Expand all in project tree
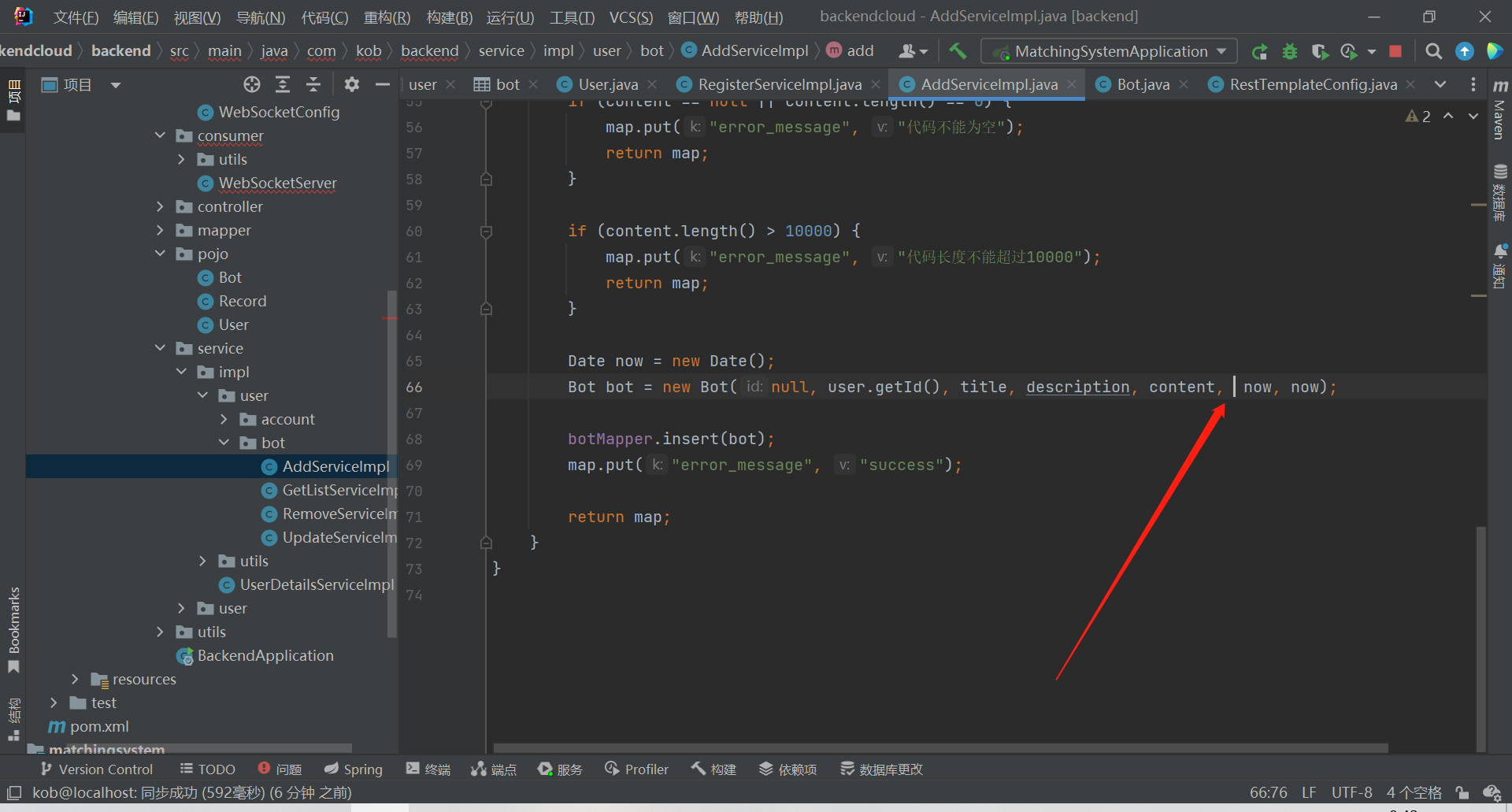Viewport: 1512px width, 812px height. coord(283,84)
